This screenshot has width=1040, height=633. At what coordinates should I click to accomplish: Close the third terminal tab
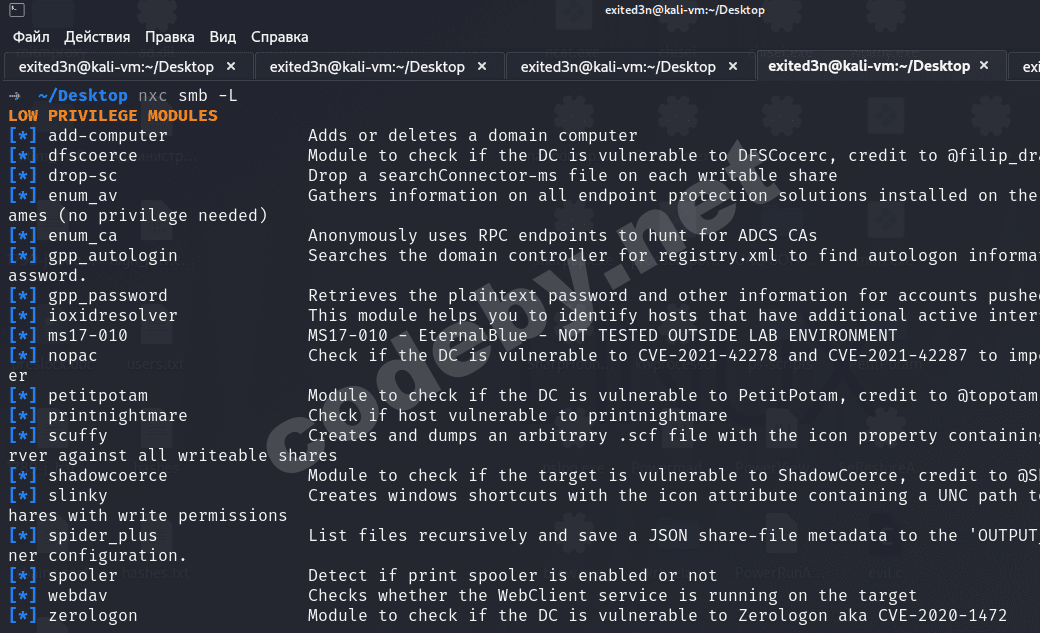click(x=733, y=67)
